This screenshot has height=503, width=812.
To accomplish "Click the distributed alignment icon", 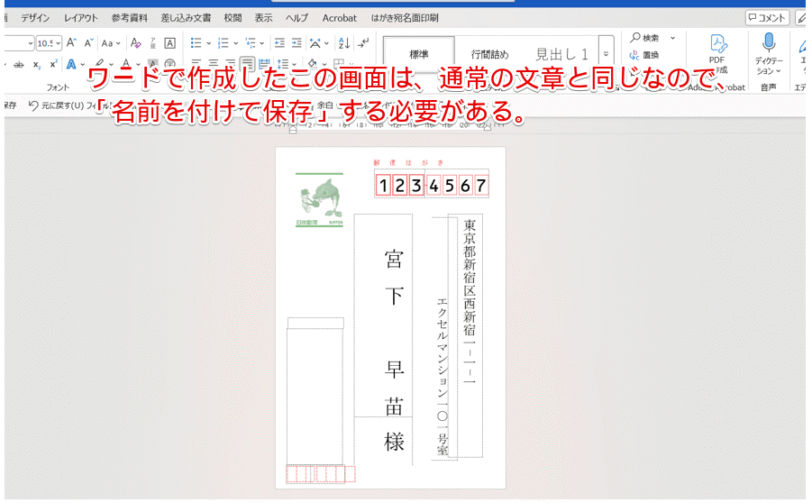I will (x=265, y=64).
